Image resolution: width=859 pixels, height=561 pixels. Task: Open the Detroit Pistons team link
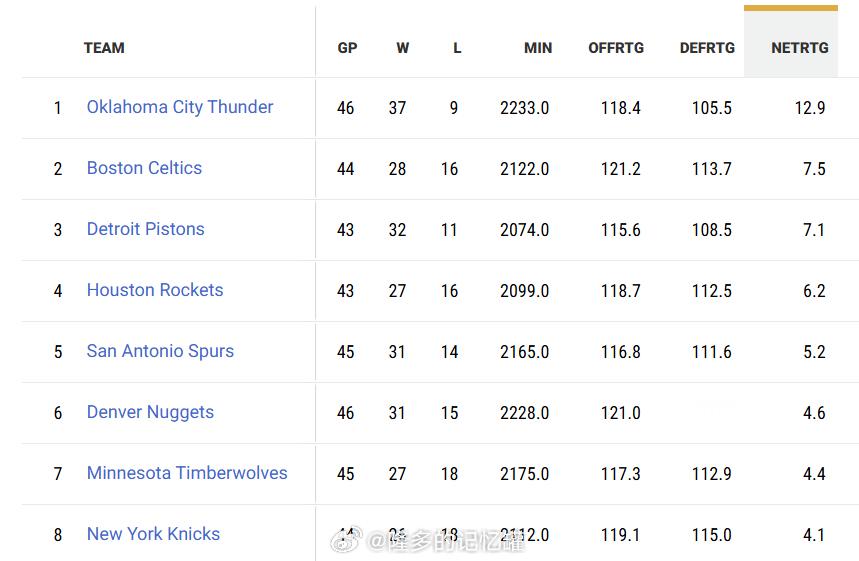(x=145, y=229)
